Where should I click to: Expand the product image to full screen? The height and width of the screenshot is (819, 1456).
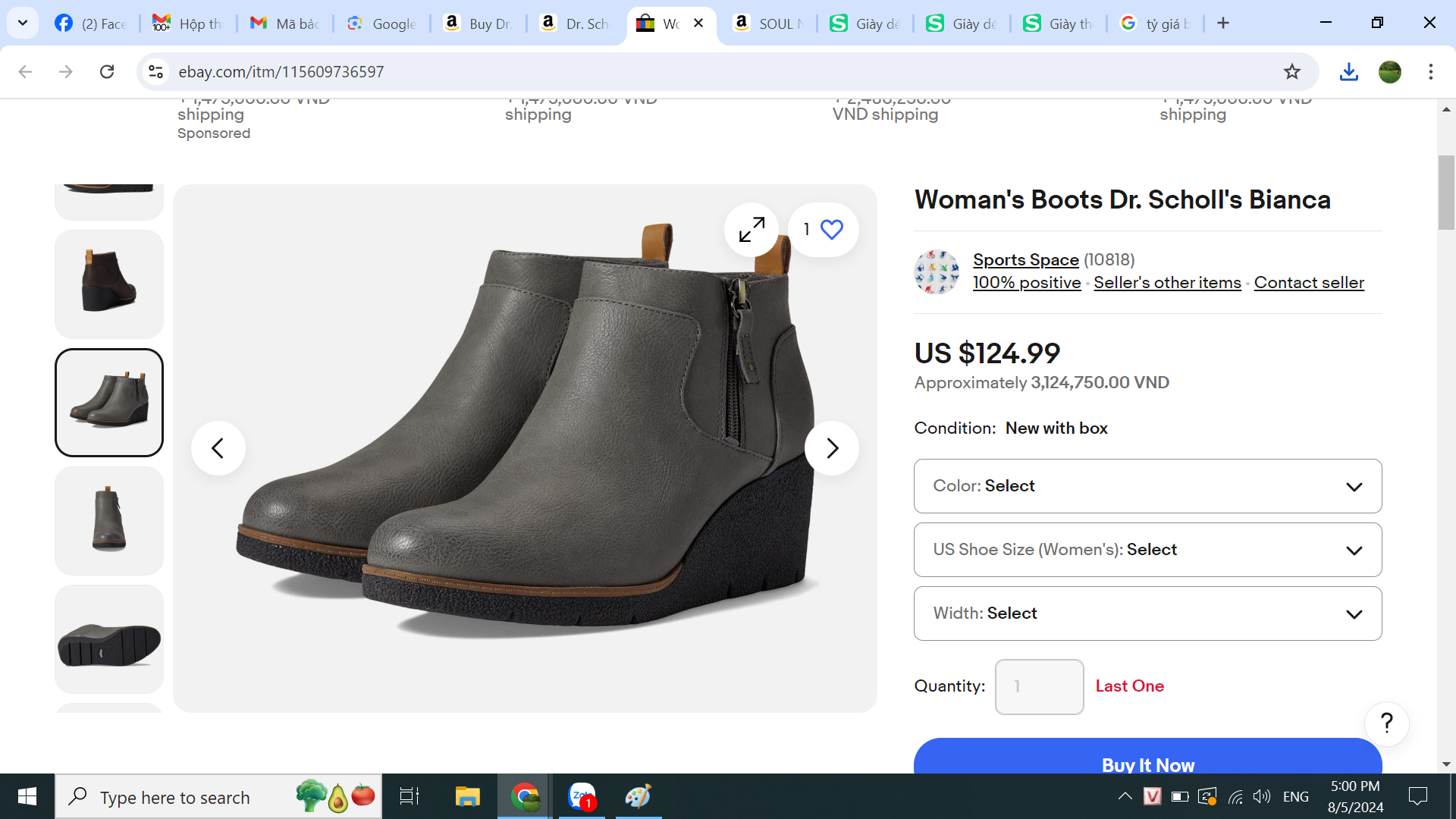[752, 229]
